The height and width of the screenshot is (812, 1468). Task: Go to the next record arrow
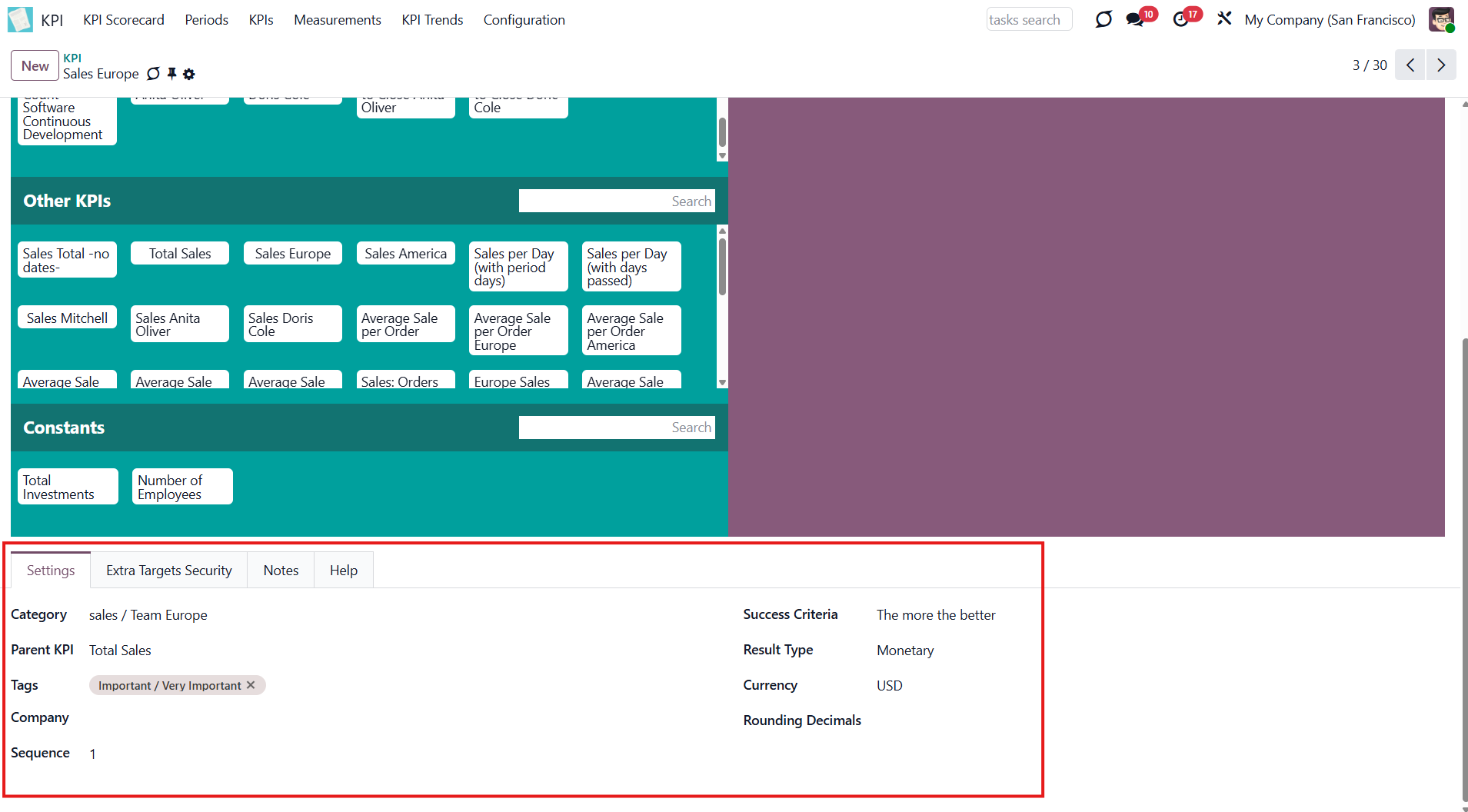click(x=1441, y=65)
